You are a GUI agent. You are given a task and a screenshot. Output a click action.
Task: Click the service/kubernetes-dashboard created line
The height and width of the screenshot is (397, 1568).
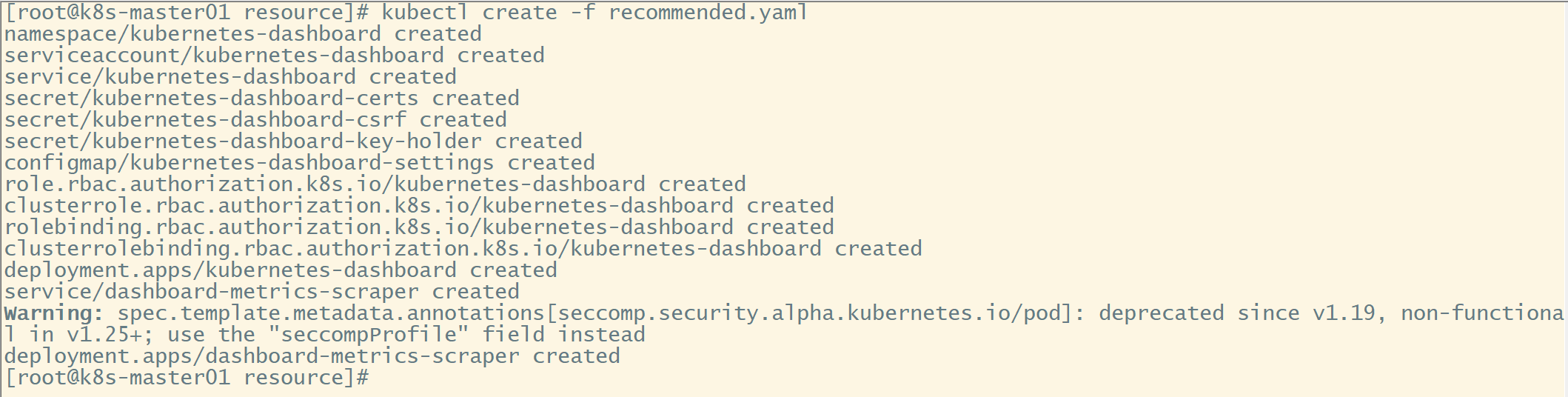(x=230, y=78)
